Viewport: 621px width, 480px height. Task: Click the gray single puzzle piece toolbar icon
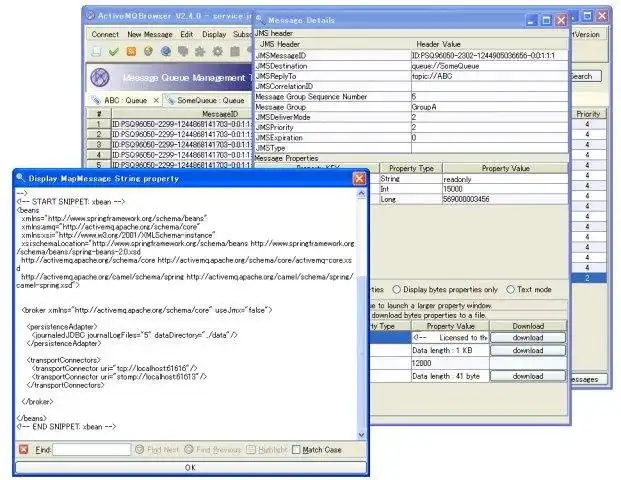[x=200, y=51]
